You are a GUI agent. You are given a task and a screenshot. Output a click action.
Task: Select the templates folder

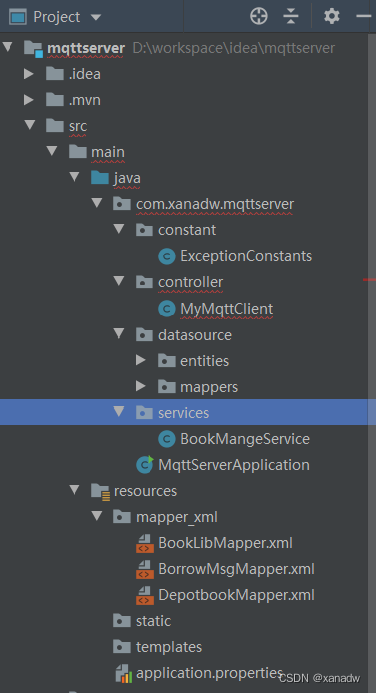pos(169,647)
